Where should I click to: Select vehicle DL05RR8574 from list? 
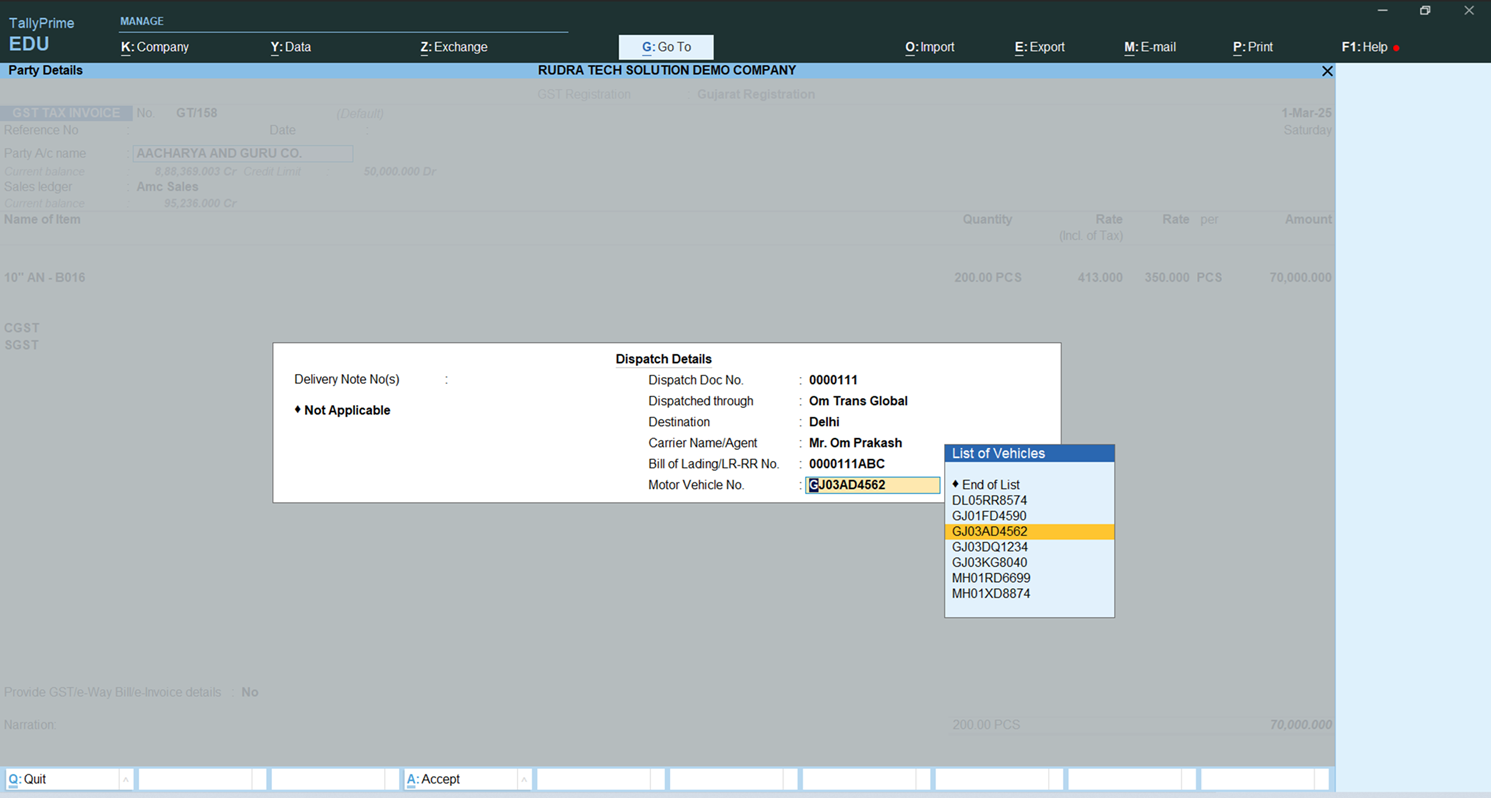(x=989, y=500)
